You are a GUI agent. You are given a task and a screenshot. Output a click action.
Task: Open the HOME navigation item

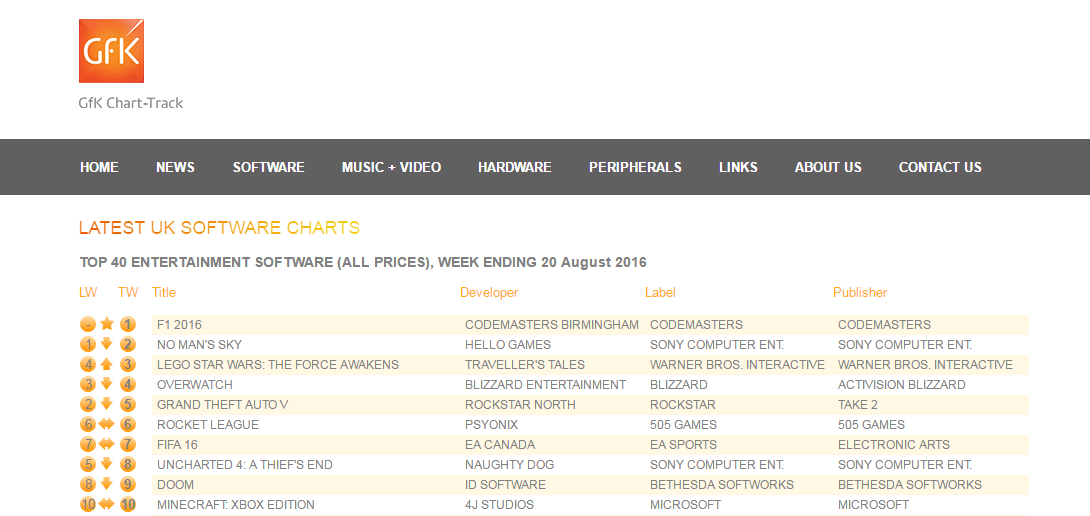99,167
